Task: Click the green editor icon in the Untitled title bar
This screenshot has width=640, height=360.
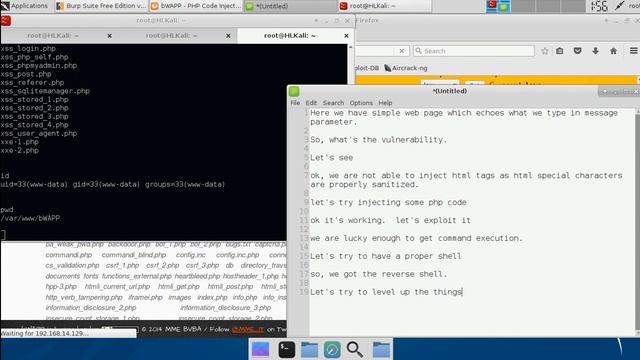Action: click(x=294, y=91)
